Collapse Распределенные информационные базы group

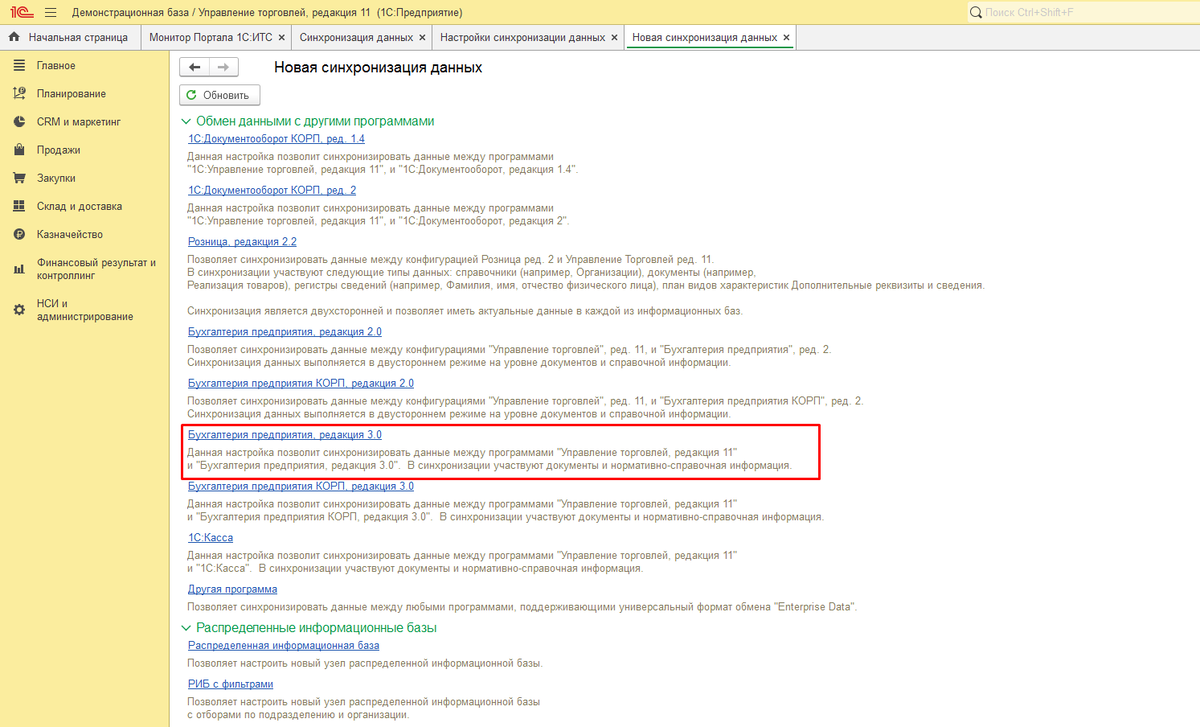pyautogui.click(x=185, y=628)
